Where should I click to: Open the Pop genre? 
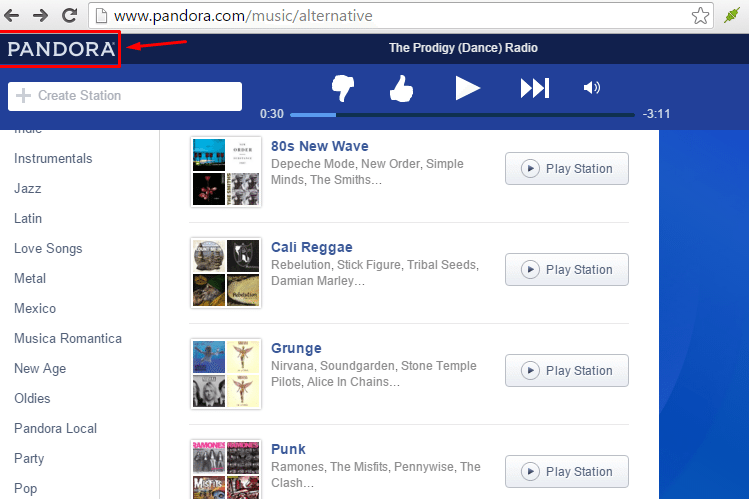pos(26,488)
